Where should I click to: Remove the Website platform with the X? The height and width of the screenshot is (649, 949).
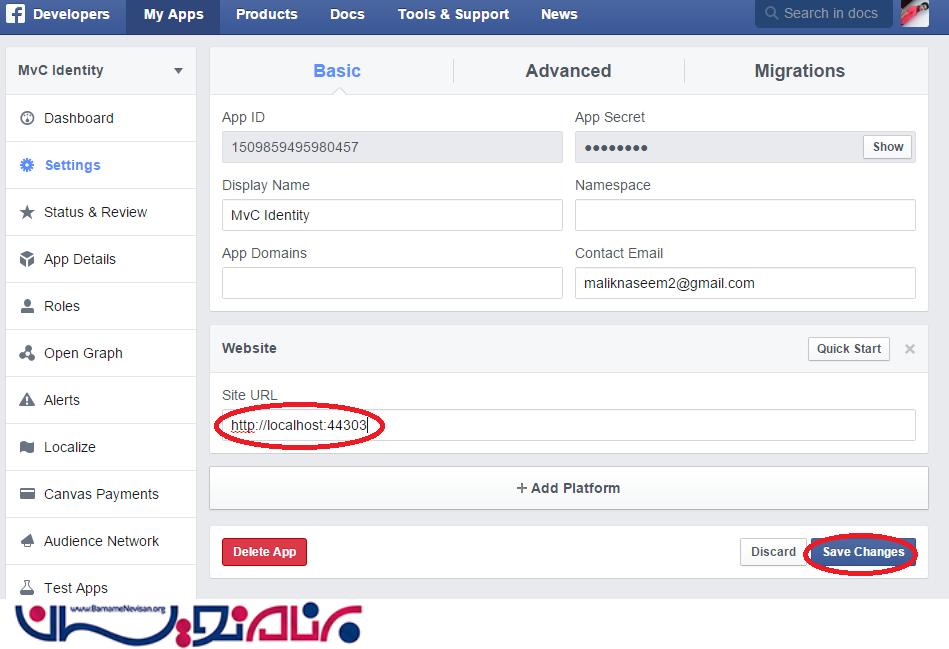pyautogui.click(x=910, y=349)
